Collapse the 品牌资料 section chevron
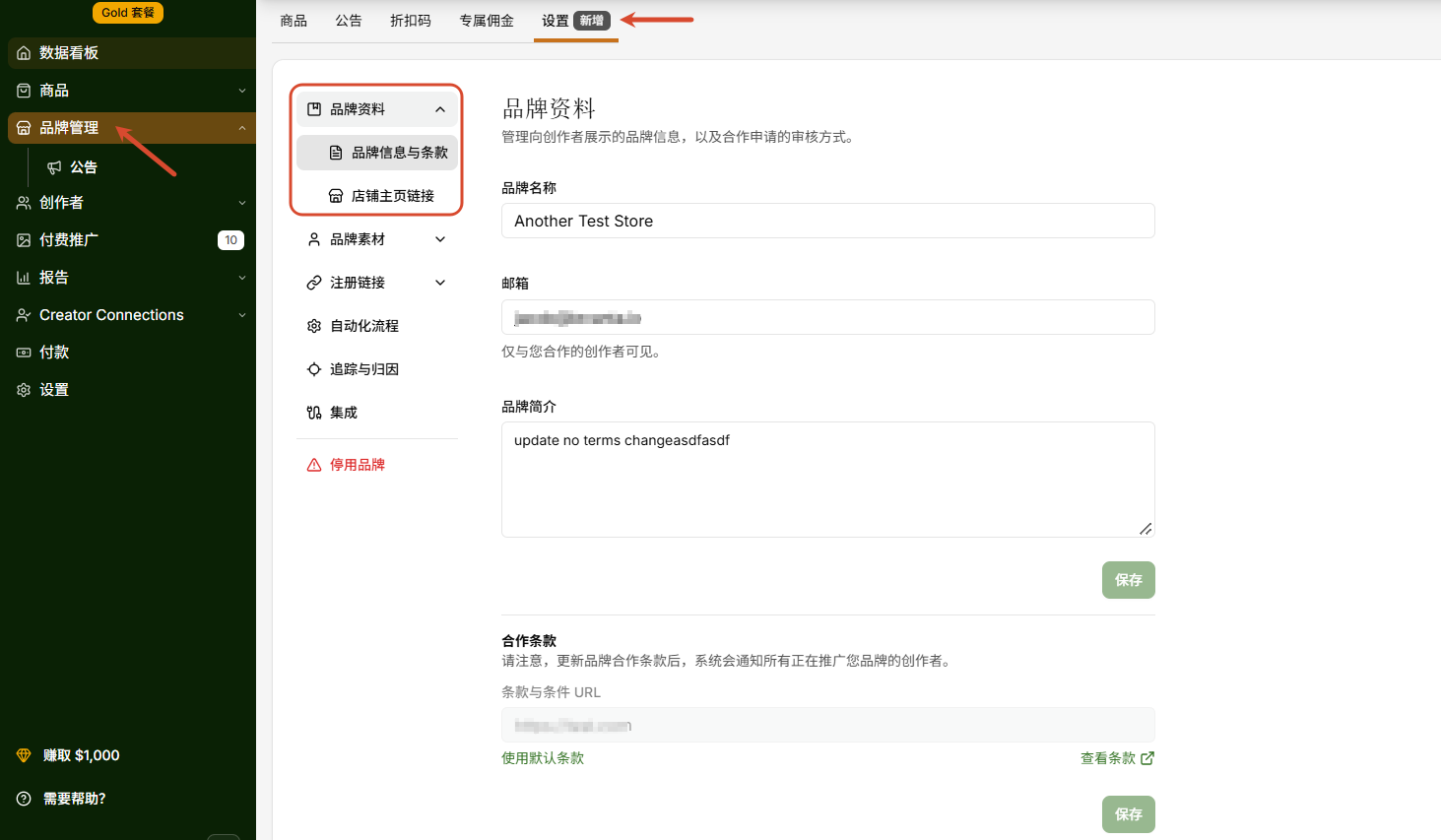 (440, 109)
